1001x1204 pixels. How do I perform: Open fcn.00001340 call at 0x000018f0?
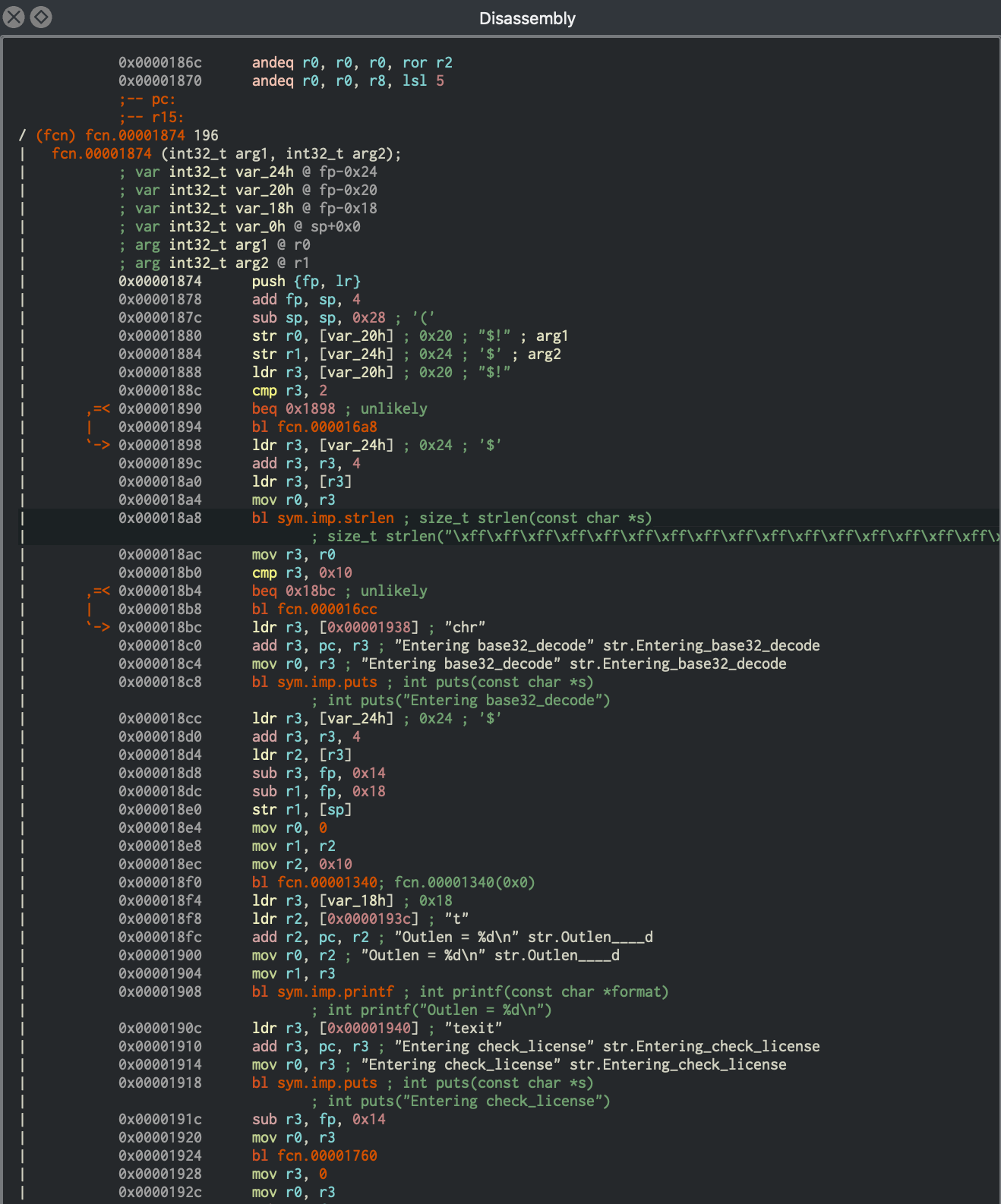327,882
